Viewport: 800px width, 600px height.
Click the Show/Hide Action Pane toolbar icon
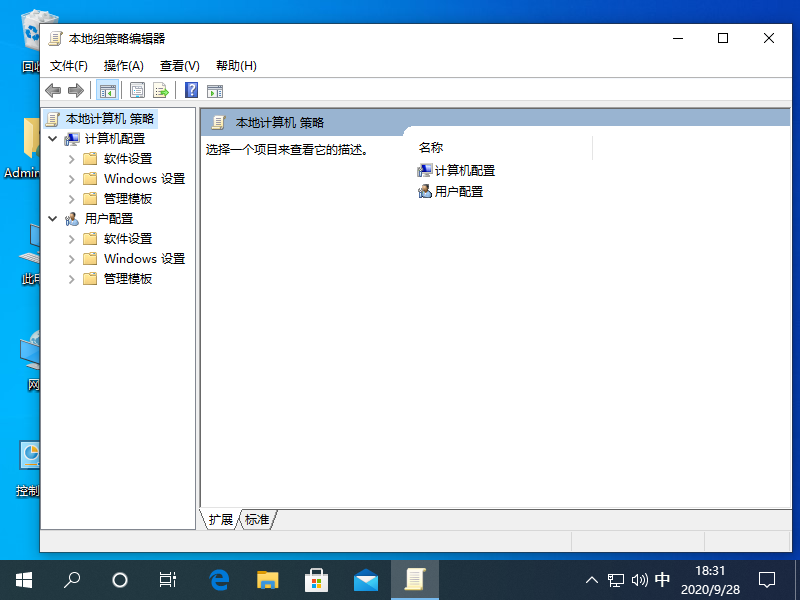pyautogui.click(x=214, y=90)
